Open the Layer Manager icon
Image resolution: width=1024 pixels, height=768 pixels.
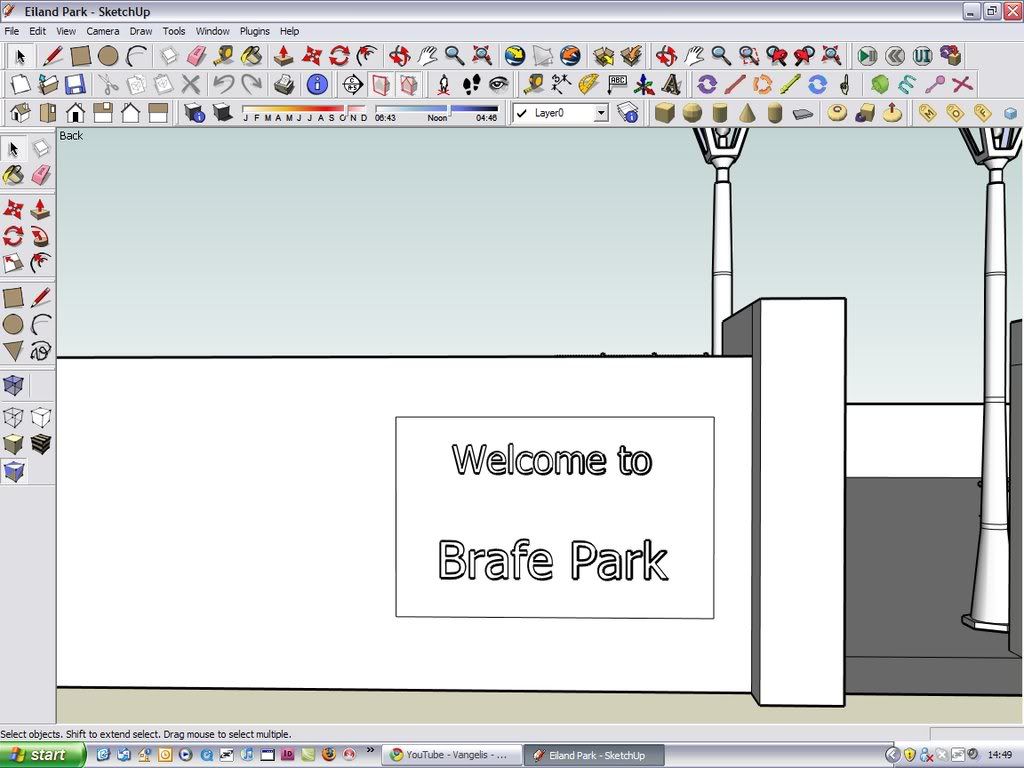click(628, 112)
